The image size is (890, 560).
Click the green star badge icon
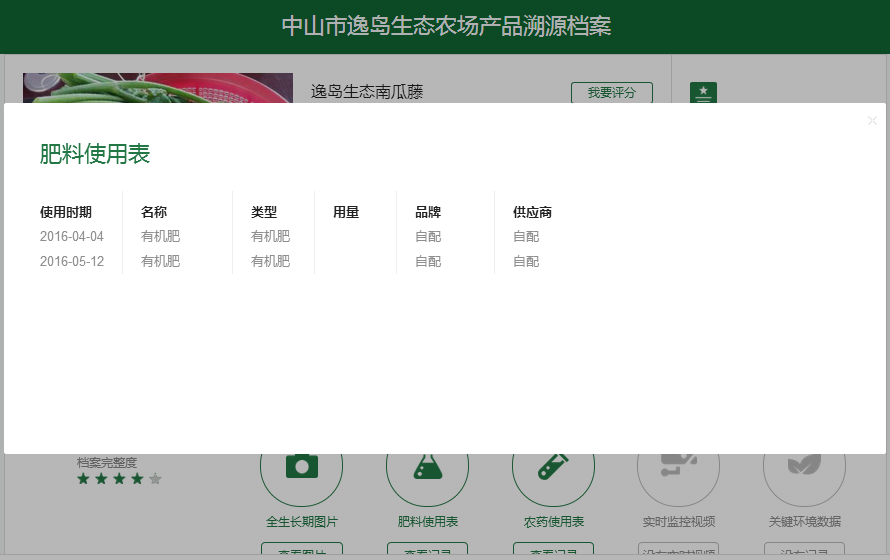pyautogui.click(x=703, y=92)
